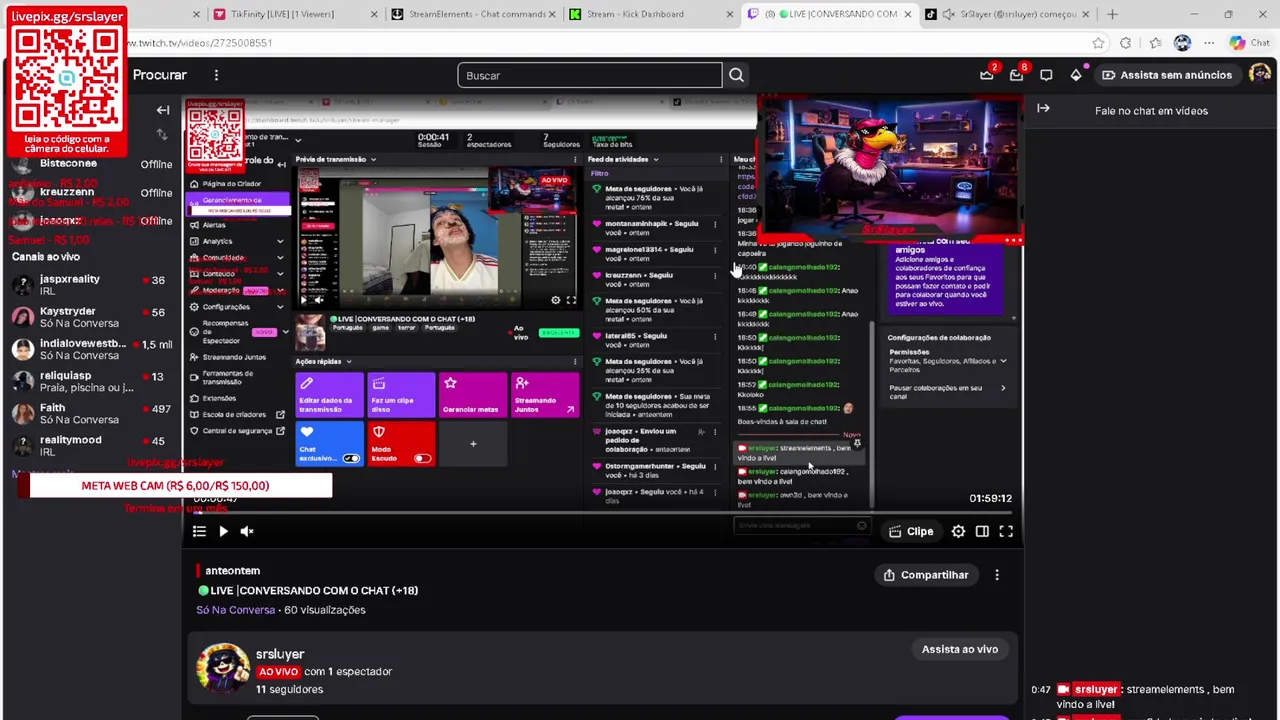Click the srsluyer channel avatar
Screen dimensions: 1280x720
(223, 667)
